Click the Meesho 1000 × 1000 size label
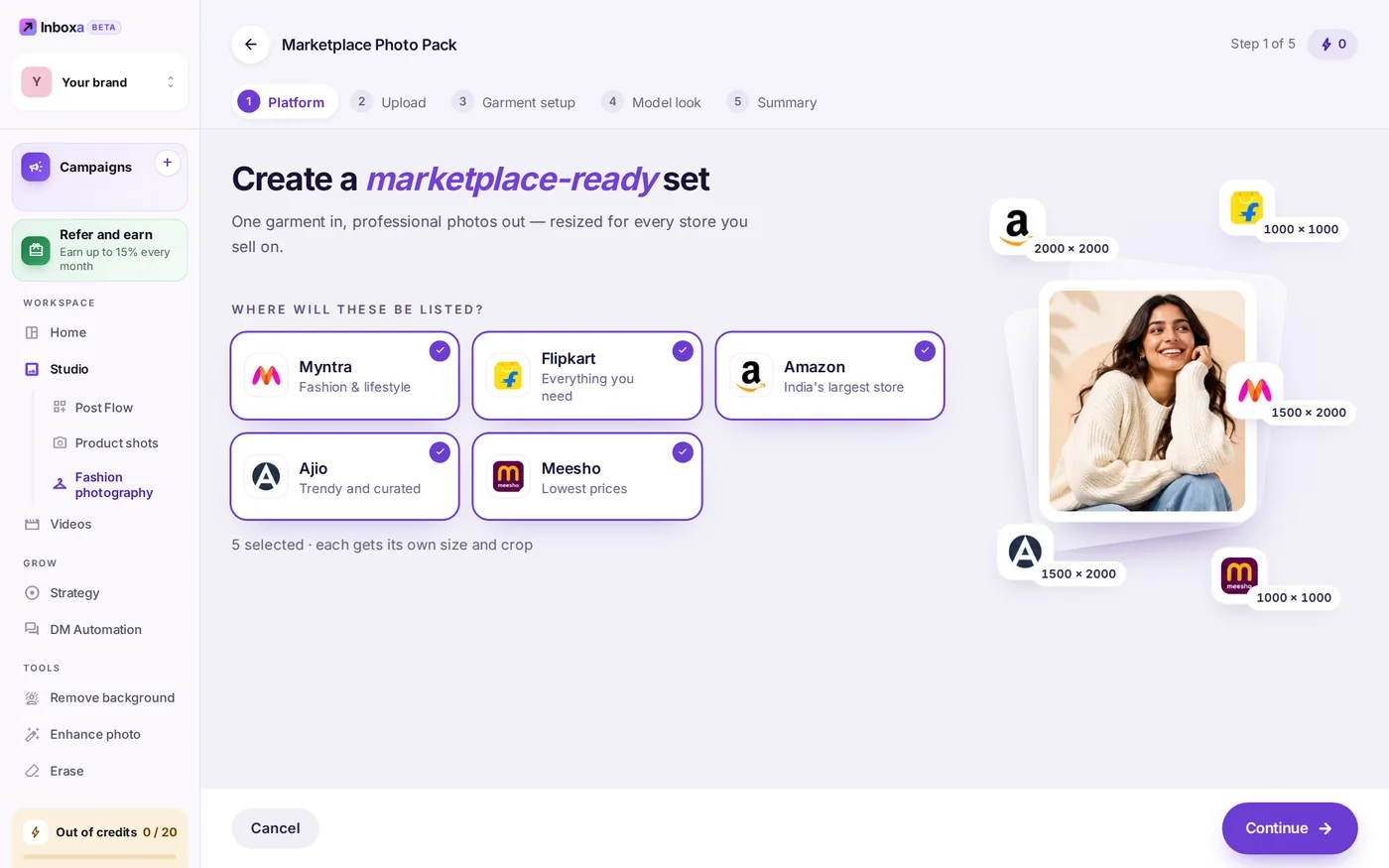The height and width of the screenshot is (868, 1389). click(1294, 598)
